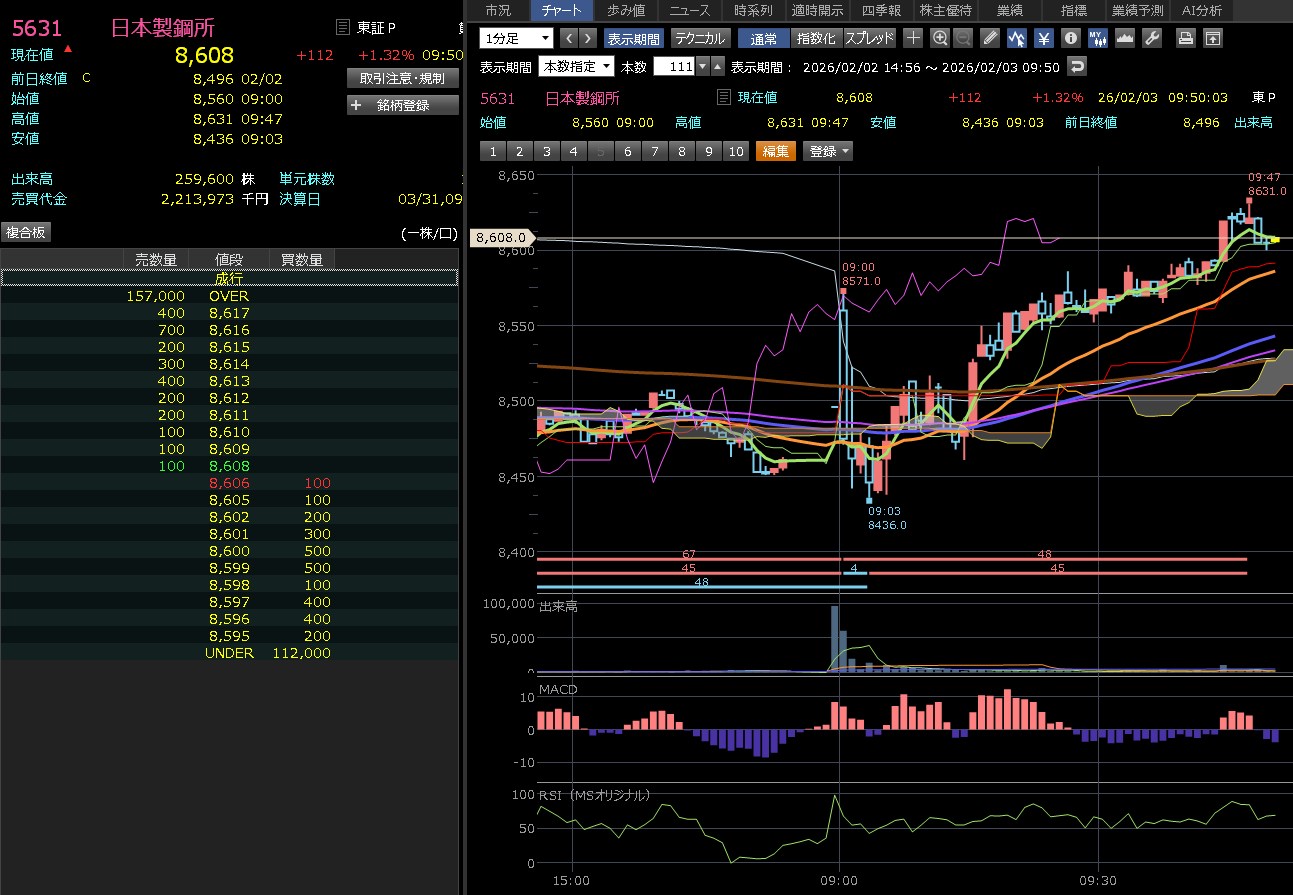Click the zoom-in magnifier icon

(939, 39)
